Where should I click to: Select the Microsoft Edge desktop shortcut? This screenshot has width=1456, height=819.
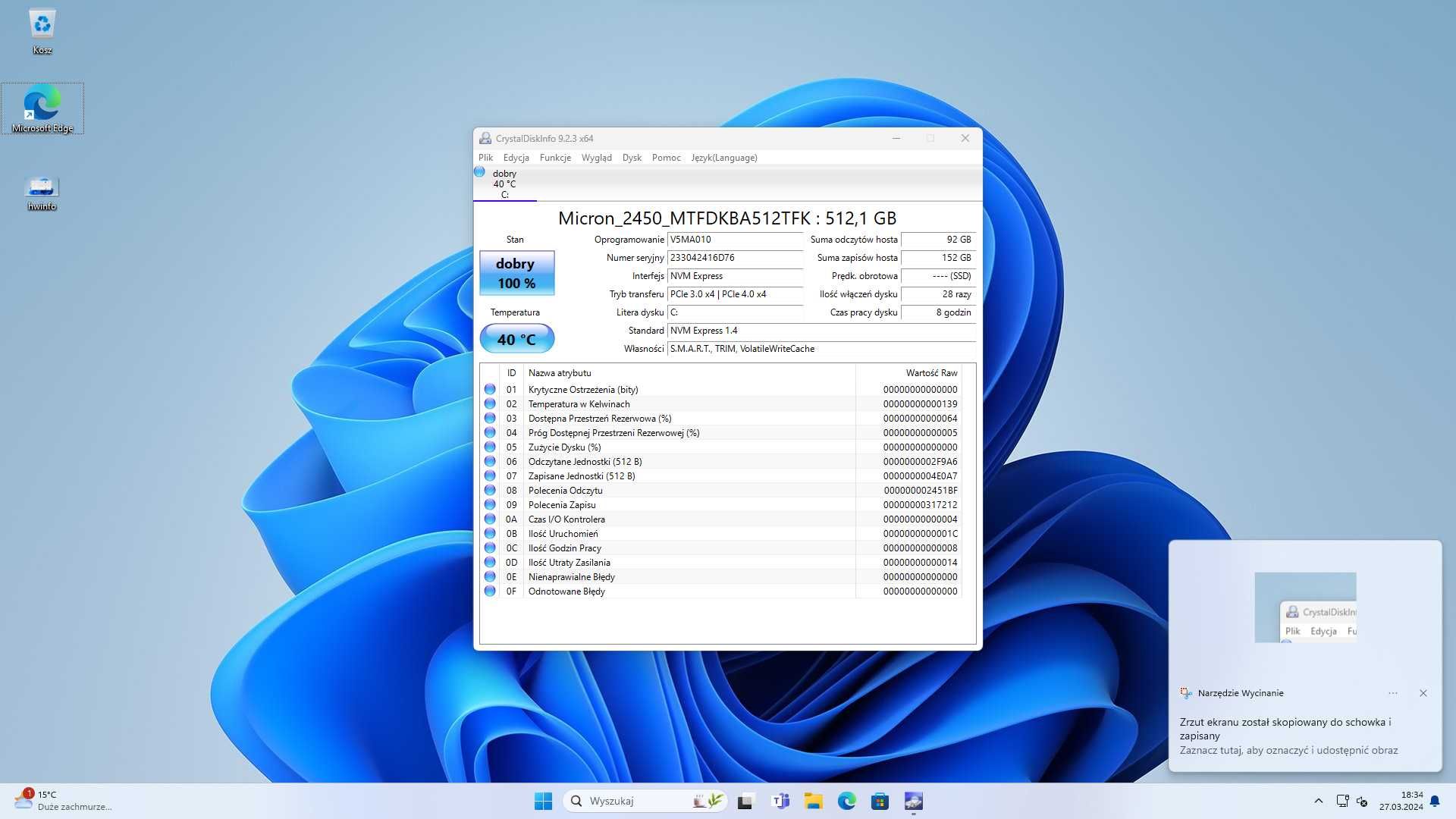pyautogui.click(x=42, y=108)
